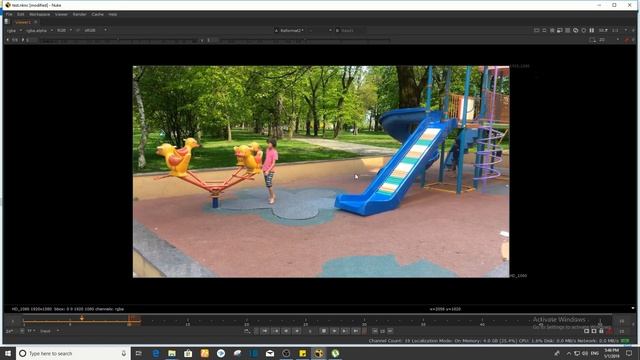Open the rgba channel set dropdown
Viewport: 640px width, 360px height.
click(14, 31)
